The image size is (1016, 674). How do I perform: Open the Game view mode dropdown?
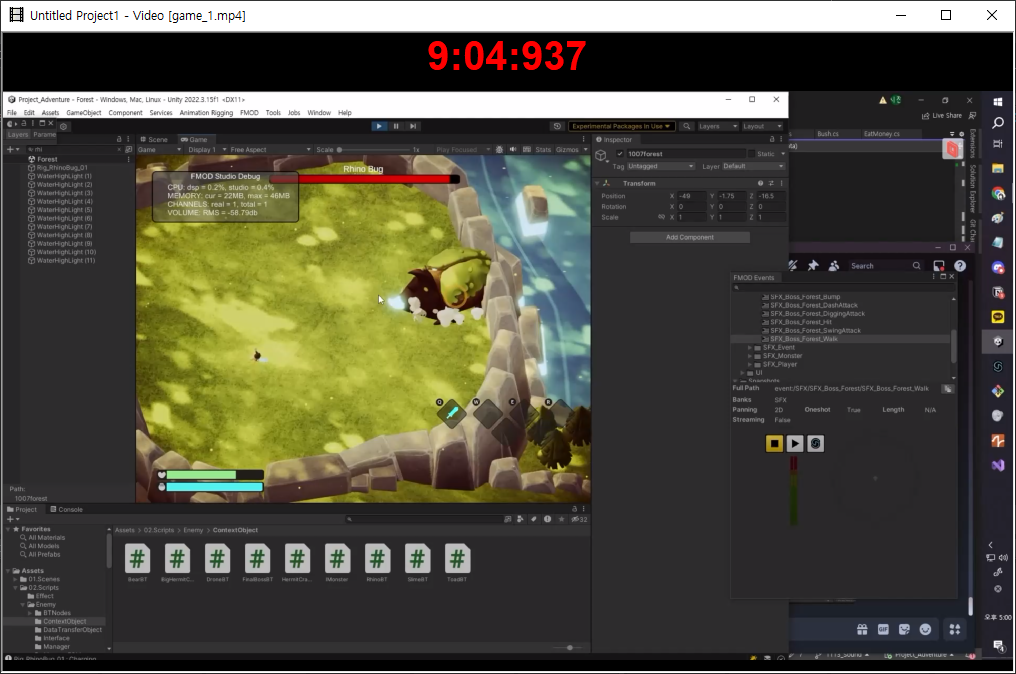coord(159,150)
